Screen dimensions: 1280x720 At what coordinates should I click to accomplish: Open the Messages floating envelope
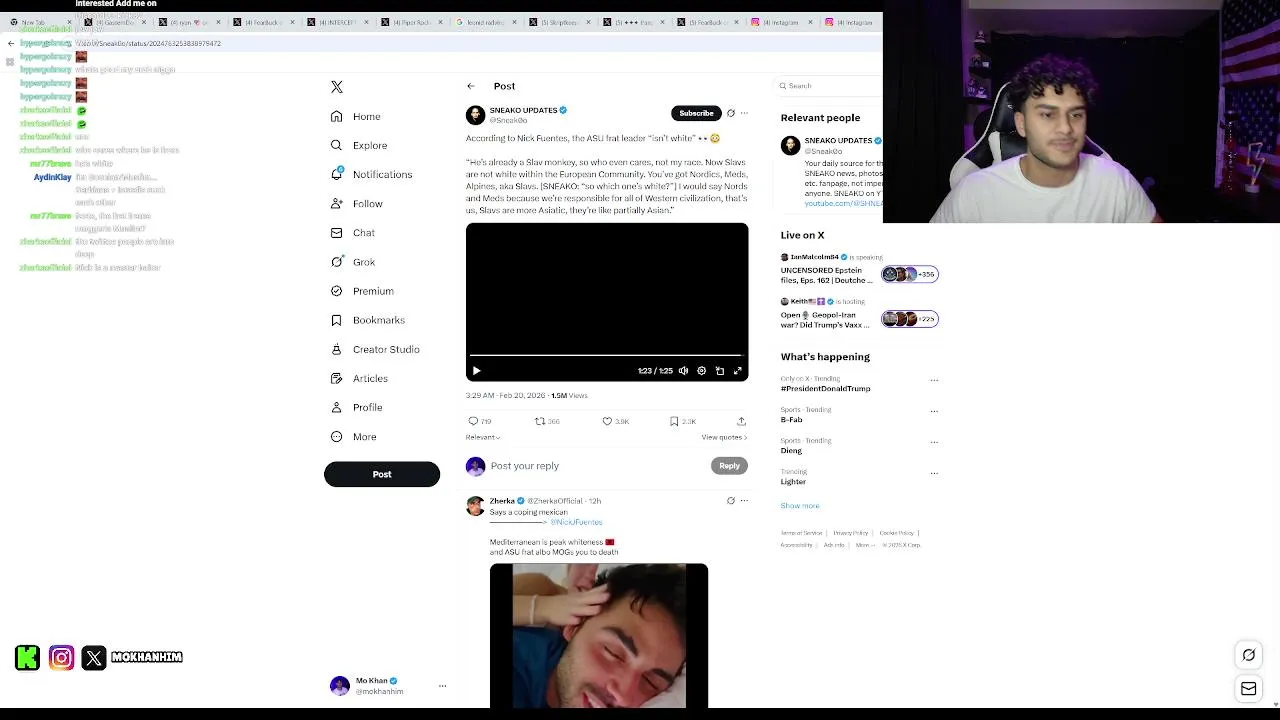pos(1249,688)
